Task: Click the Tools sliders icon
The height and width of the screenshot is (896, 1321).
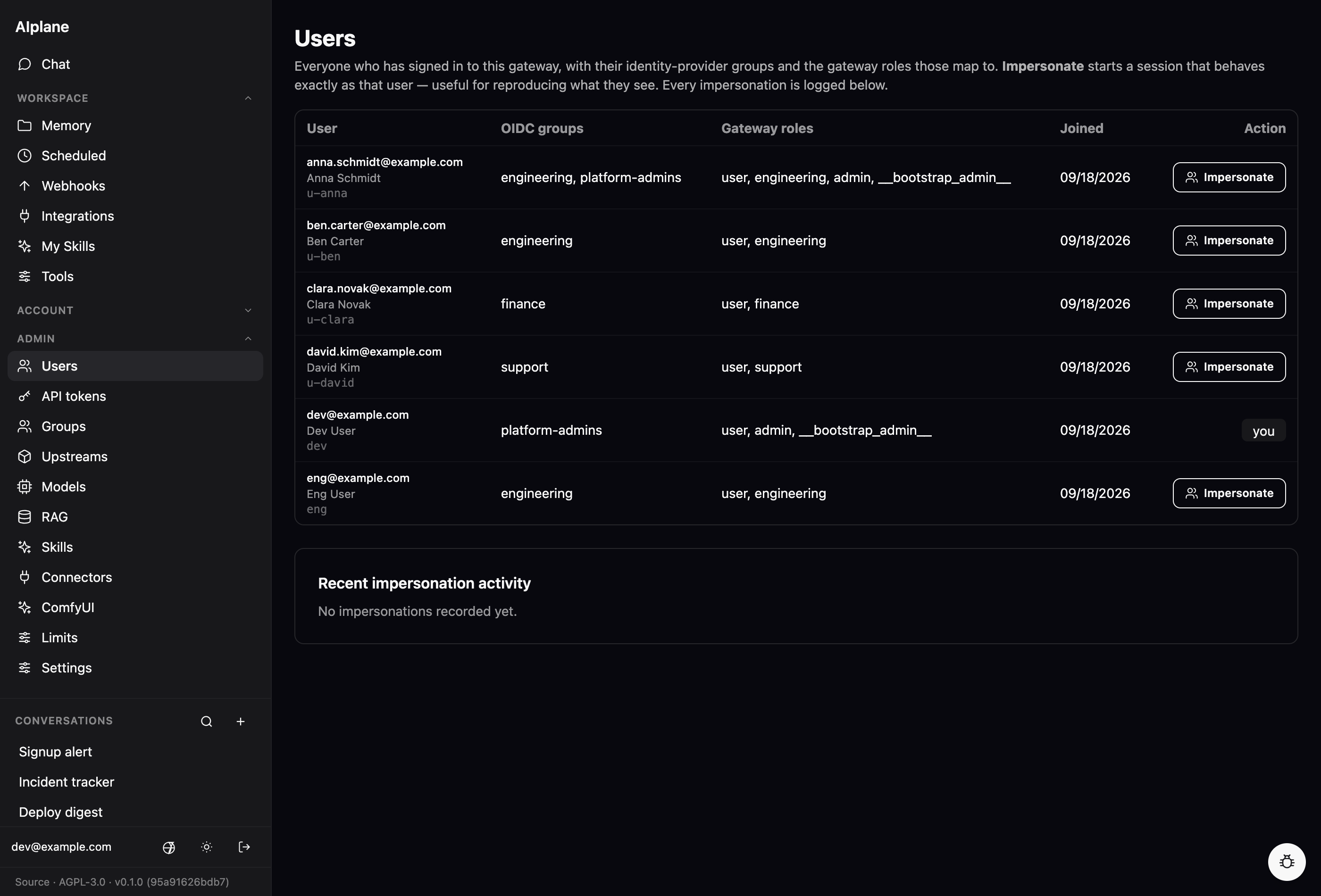Action: 25,276
